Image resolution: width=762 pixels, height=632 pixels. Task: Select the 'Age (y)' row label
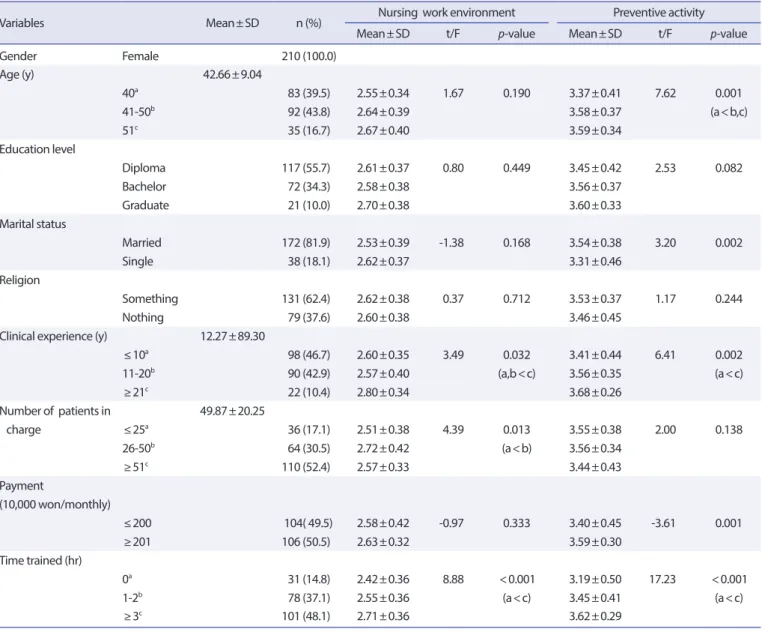pos(17,74)
